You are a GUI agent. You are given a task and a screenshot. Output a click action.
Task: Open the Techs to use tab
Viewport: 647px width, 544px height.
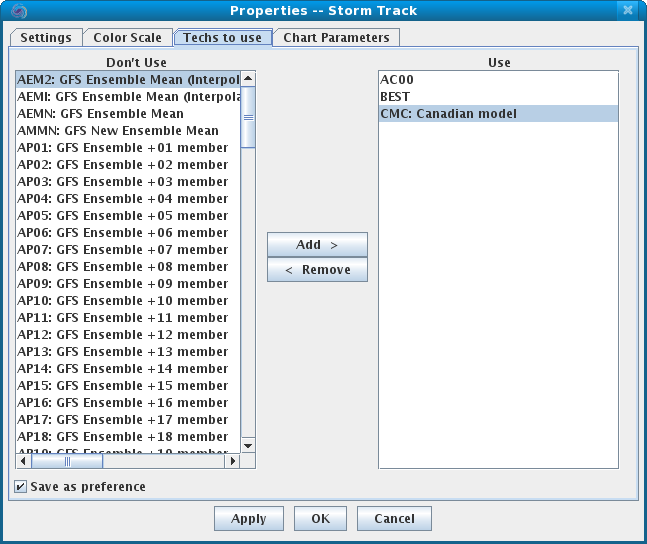(x=223, y=38)
